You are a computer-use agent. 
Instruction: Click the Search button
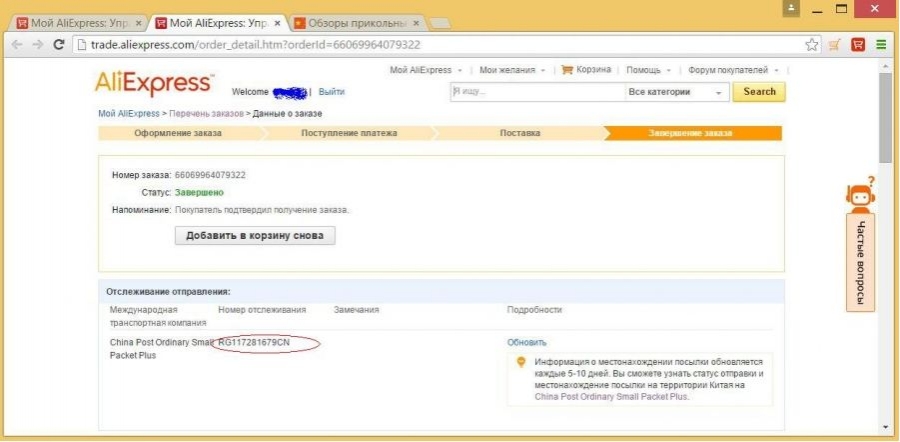[x=759, y=92]
